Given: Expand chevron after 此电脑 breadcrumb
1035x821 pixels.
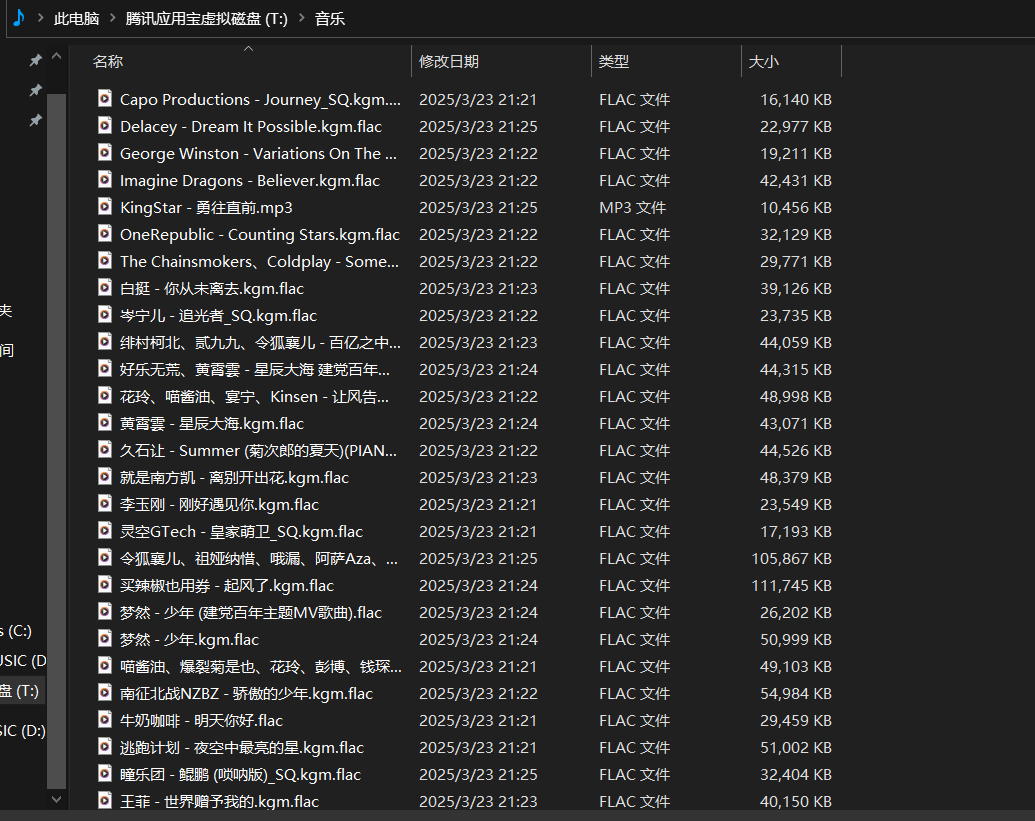Looking at the screenshot, I should pyautogui.click(x=112, y=18).
